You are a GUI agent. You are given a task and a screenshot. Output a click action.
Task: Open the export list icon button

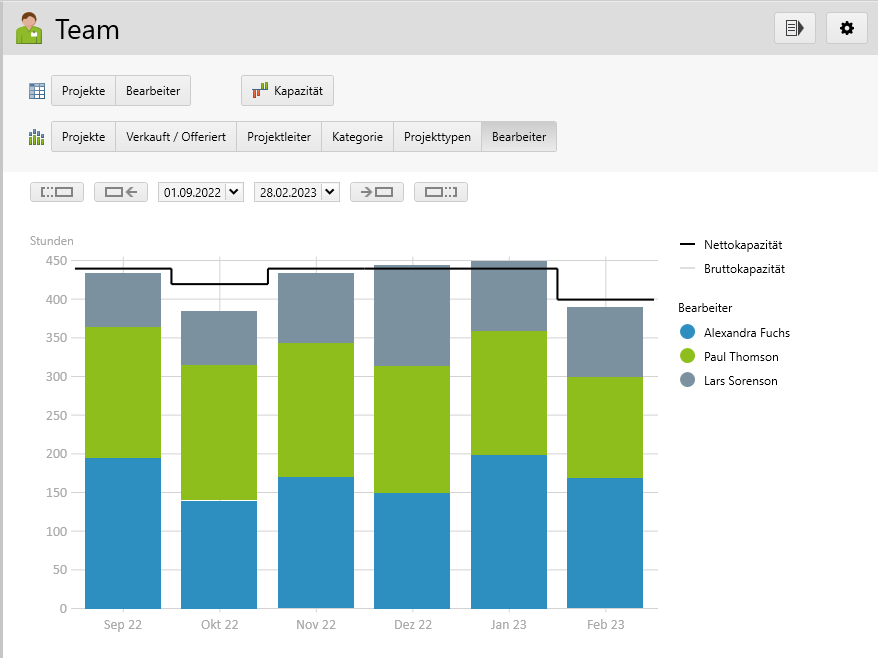tap(795, 29)
